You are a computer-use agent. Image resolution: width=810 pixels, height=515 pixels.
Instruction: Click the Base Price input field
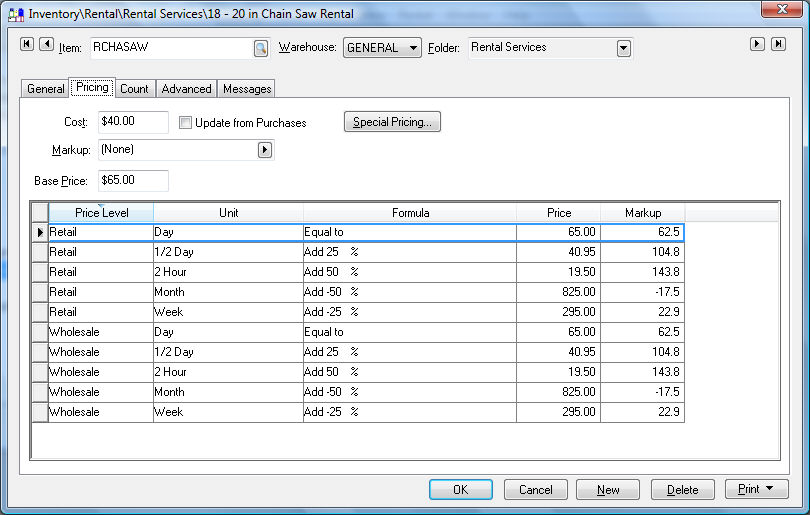tap(133, 181)
